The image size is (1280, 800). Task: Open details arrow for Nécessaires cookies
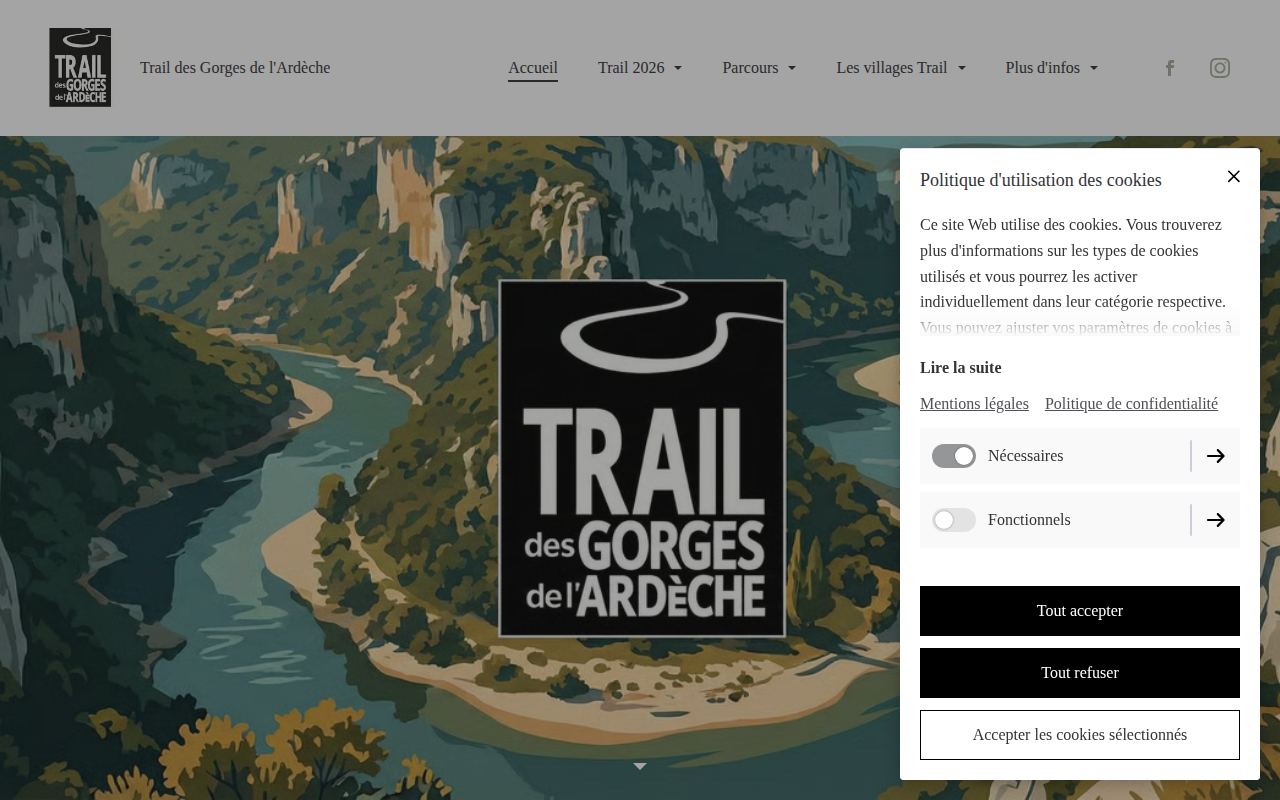tap(1216, 456)
